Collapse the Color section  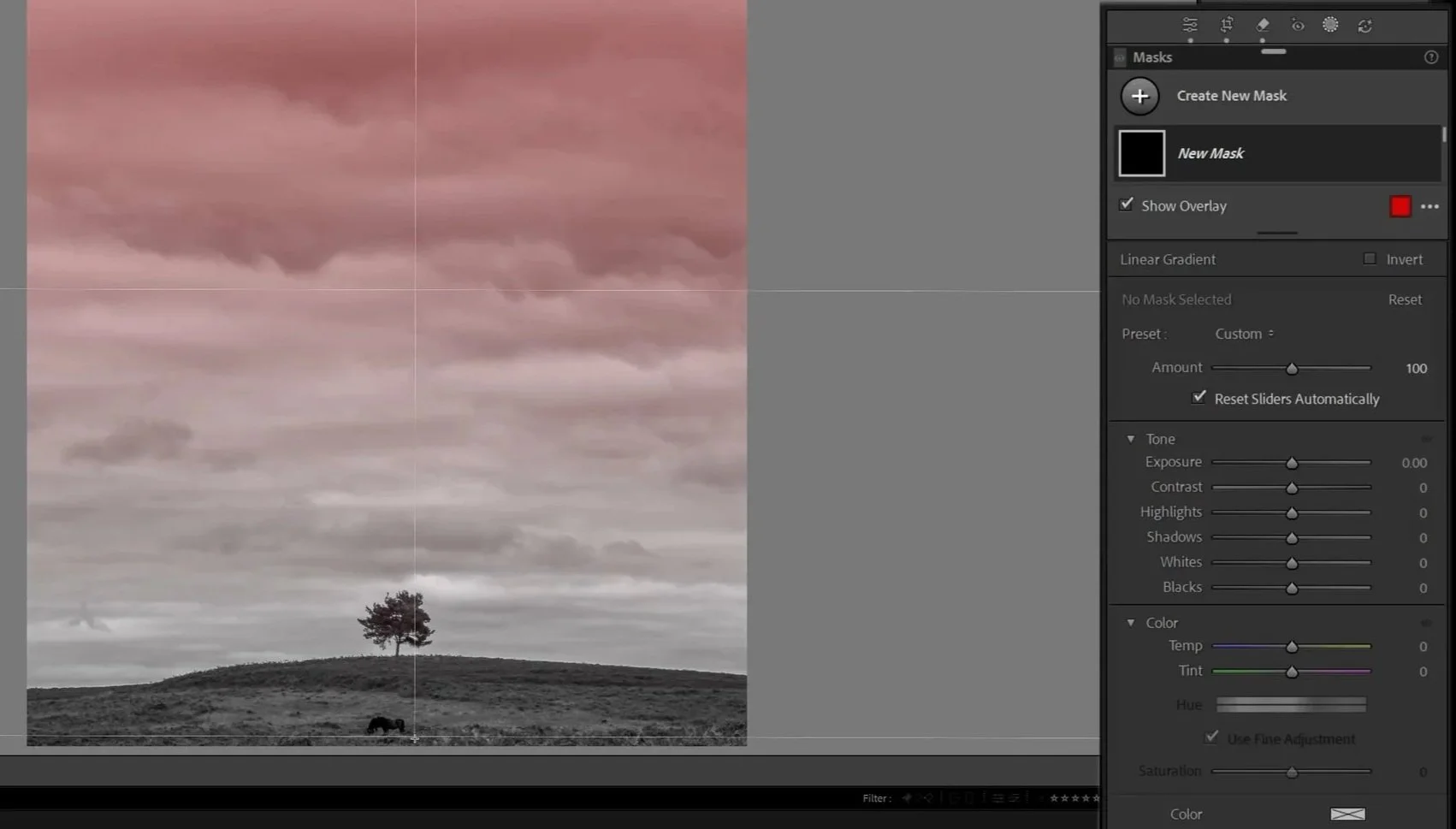[1131, 622]
